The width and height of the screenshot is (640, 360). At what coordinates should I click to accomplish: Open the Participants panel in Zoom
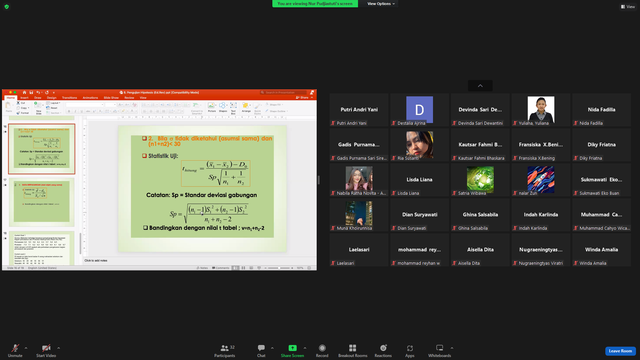pyautogui.click(x=224, y=350)
